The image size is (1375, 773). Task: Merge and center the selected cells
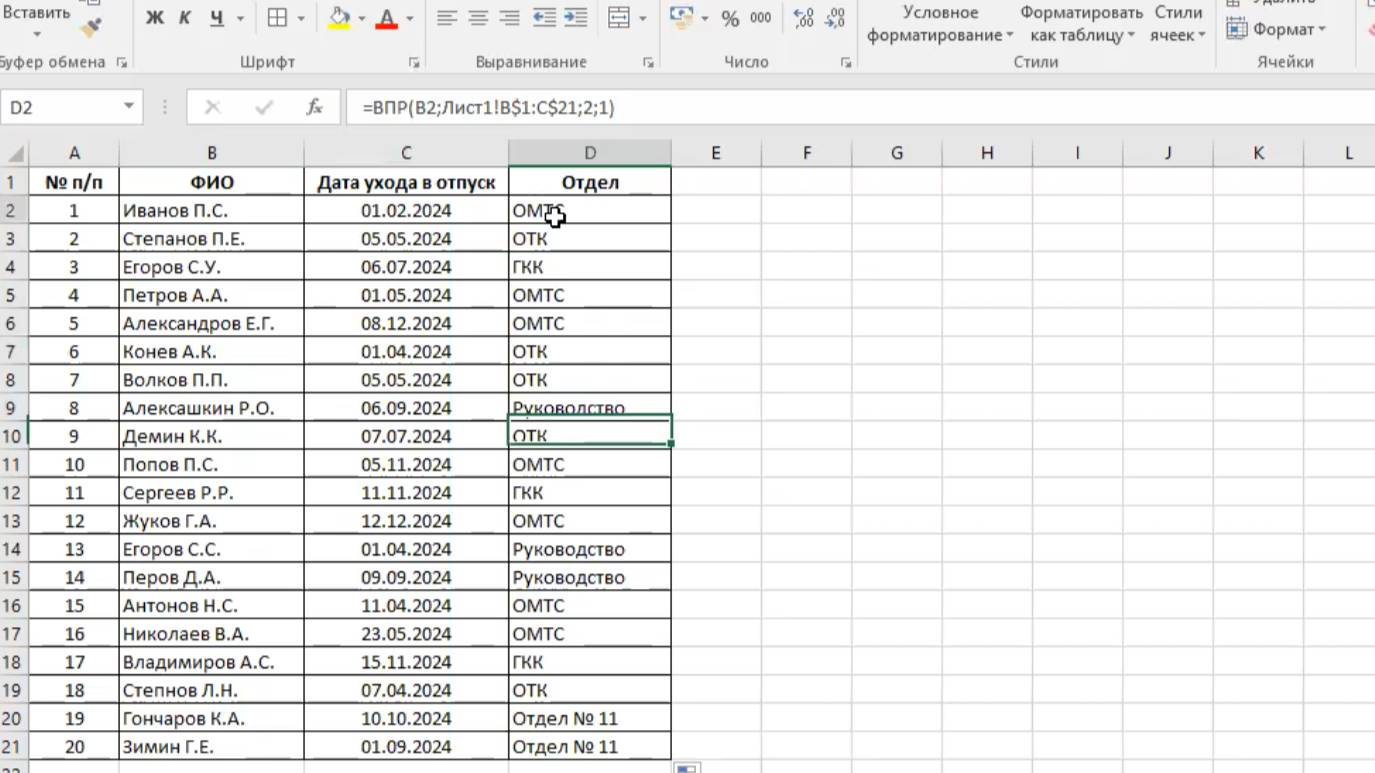click(619, 18)
